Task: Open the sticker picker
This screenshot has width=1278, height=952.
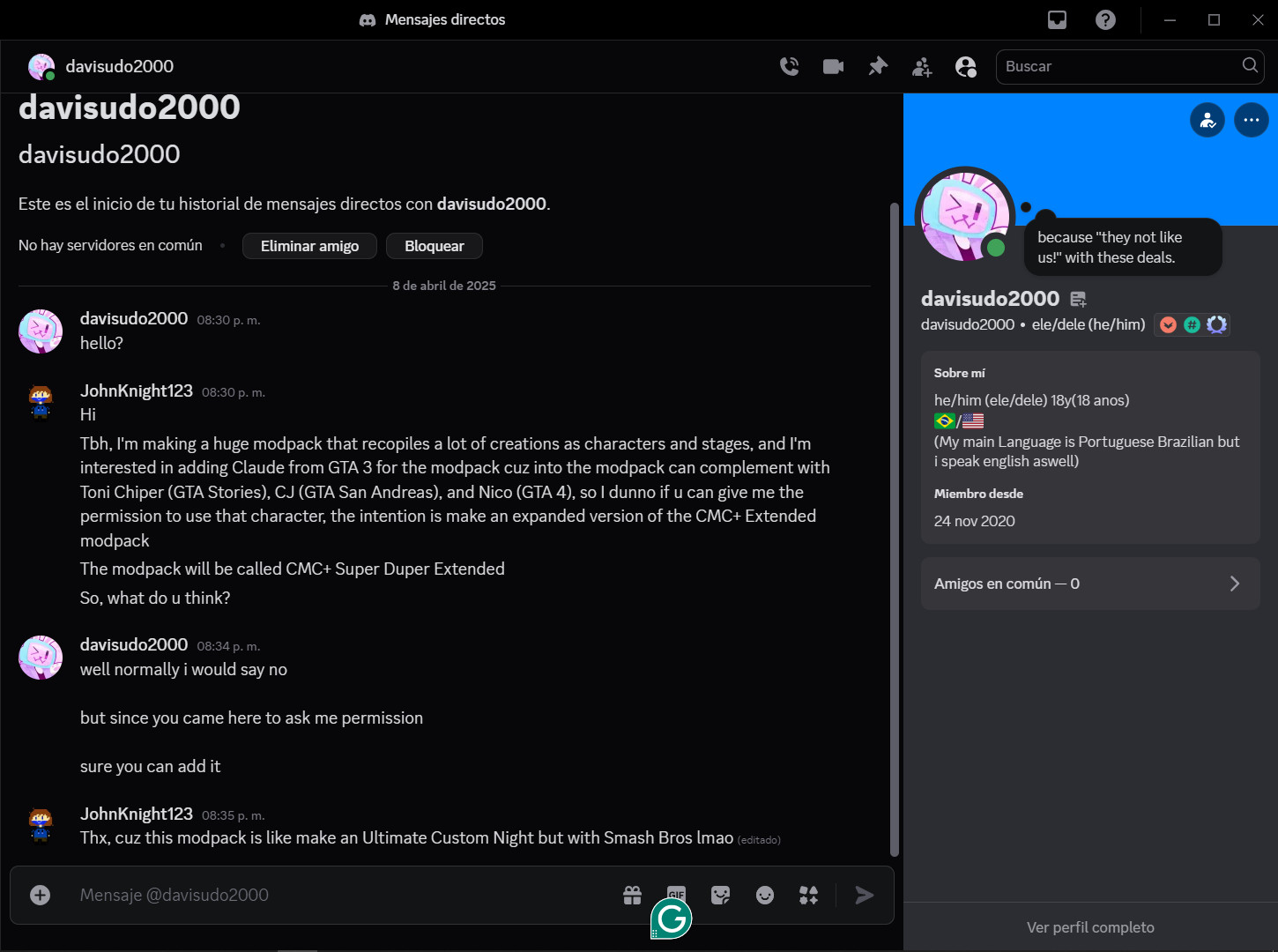Action: coord(720,896)
